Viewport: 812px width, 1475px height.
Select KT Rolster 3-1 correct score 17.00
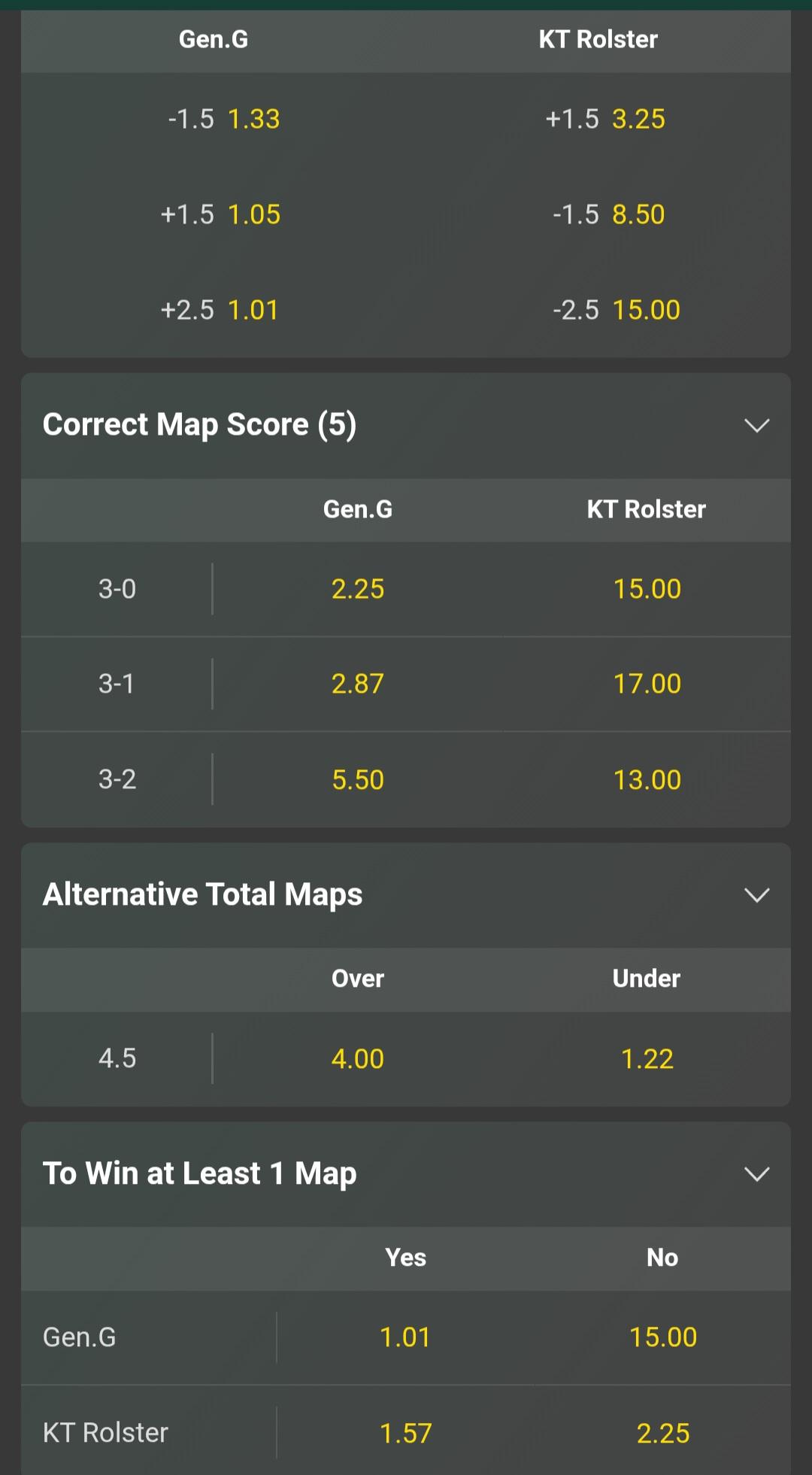tap(647, 684)
